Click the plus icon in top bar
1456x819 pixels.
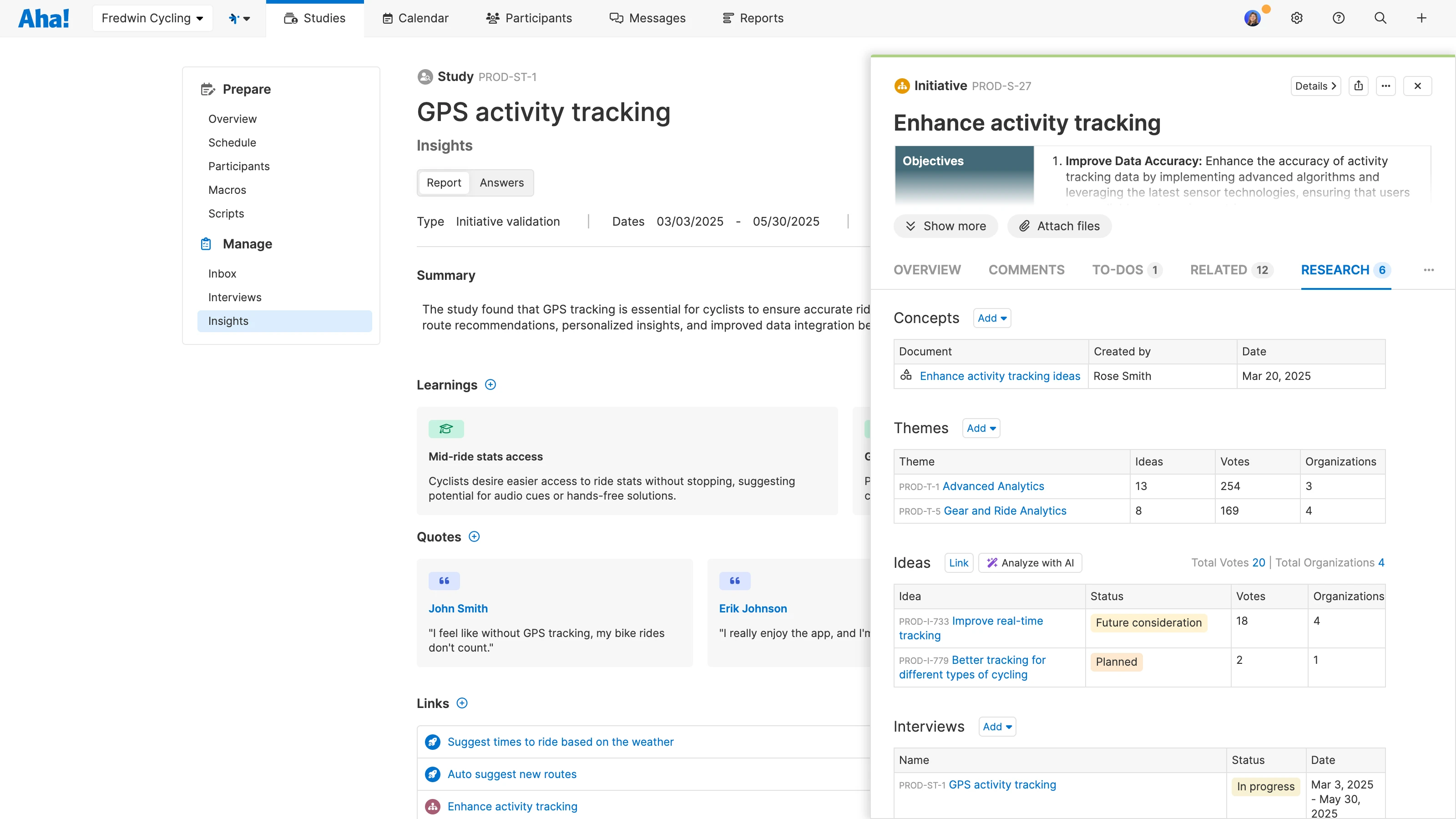[1421, 18]
